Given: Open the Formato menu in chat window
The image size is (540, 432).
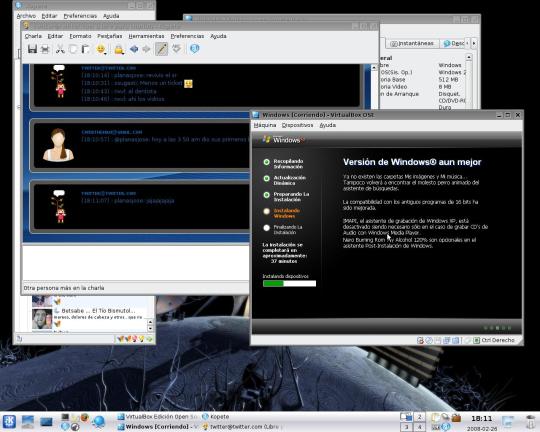Looking at the screenshot, I should tap(80, 36).
